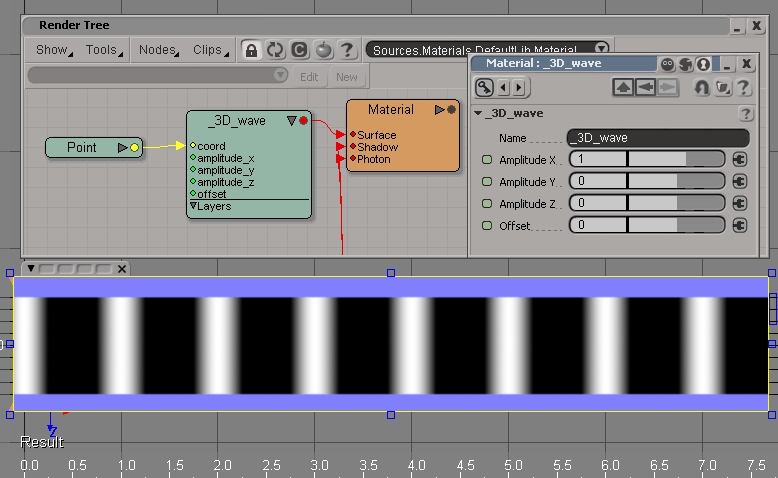The width and height of the screenshot is (778, 478).
Task: Click the two-eyes focus icon in Material title bar
Action: click(x=667, y=64)
